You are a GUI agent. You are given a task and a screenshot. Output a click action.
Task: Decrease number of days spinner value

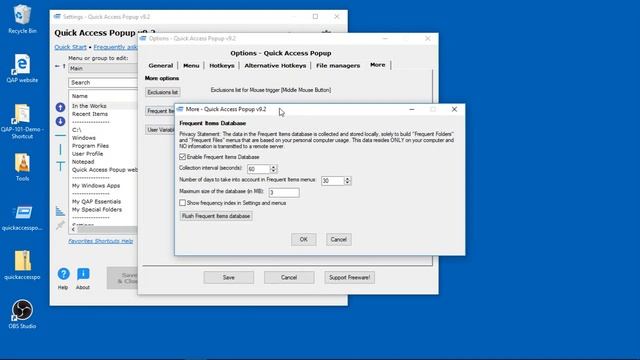point(347,182)
